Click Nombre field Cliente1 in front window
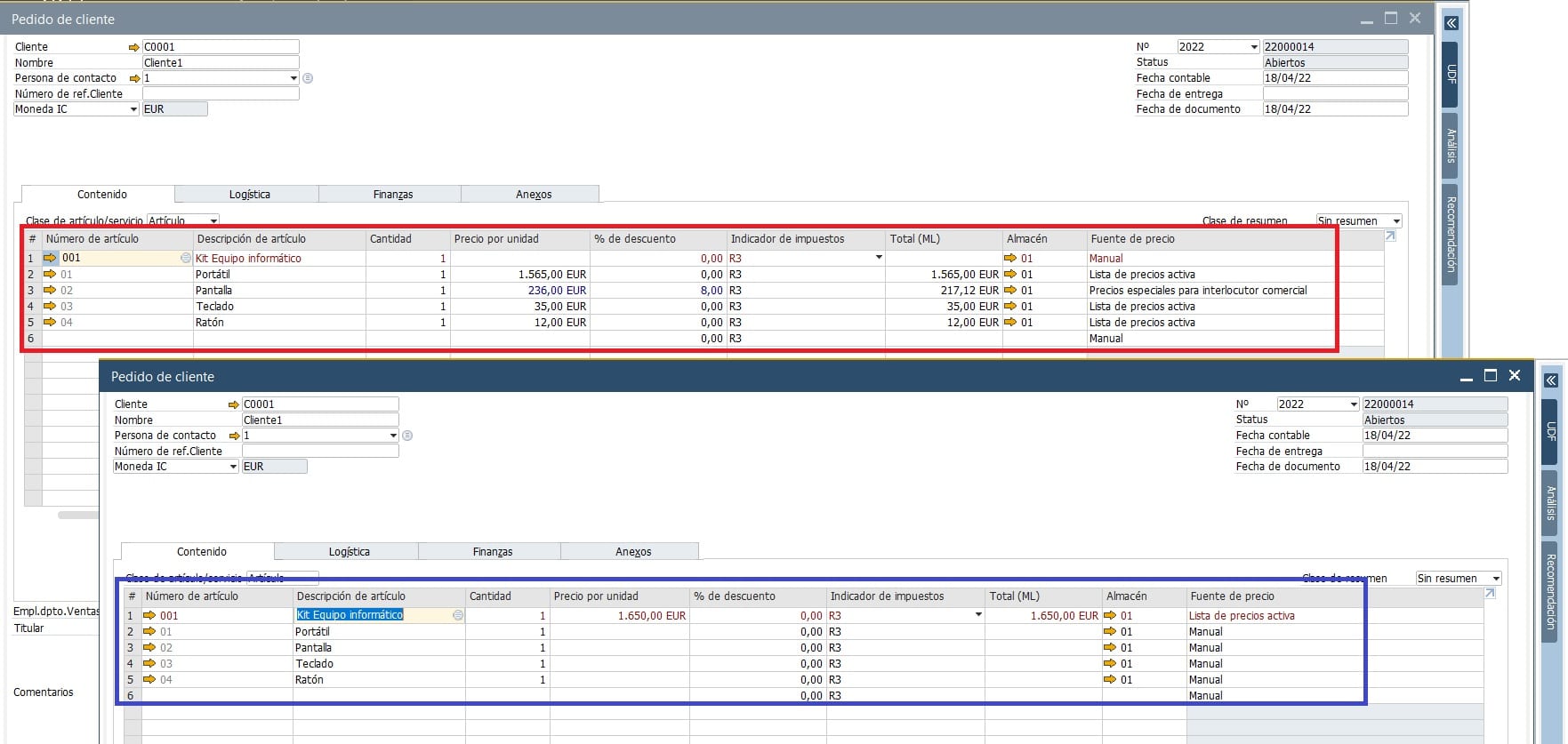The image size is (1568, 744). (320, 420)
